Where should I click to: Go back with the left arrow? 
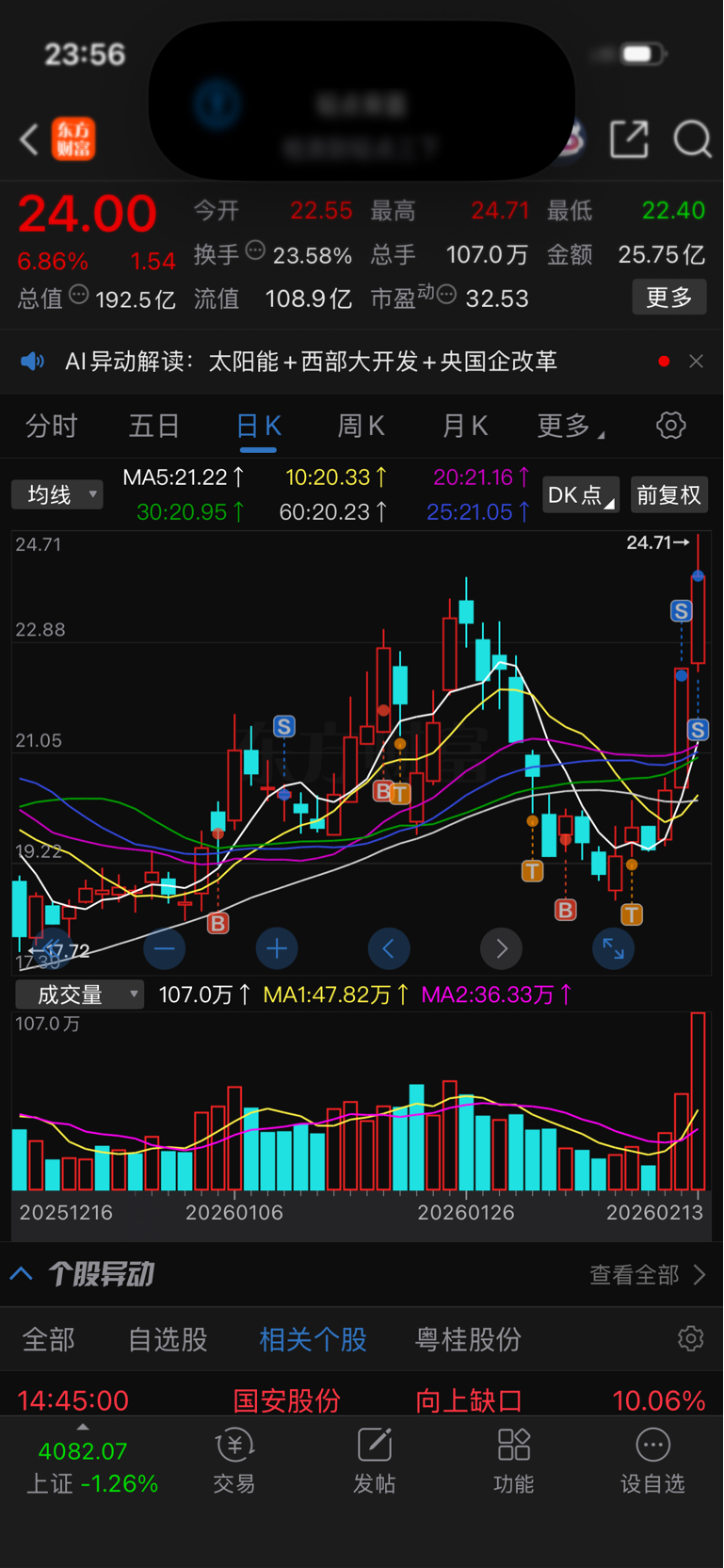click(x=29, y=140)
